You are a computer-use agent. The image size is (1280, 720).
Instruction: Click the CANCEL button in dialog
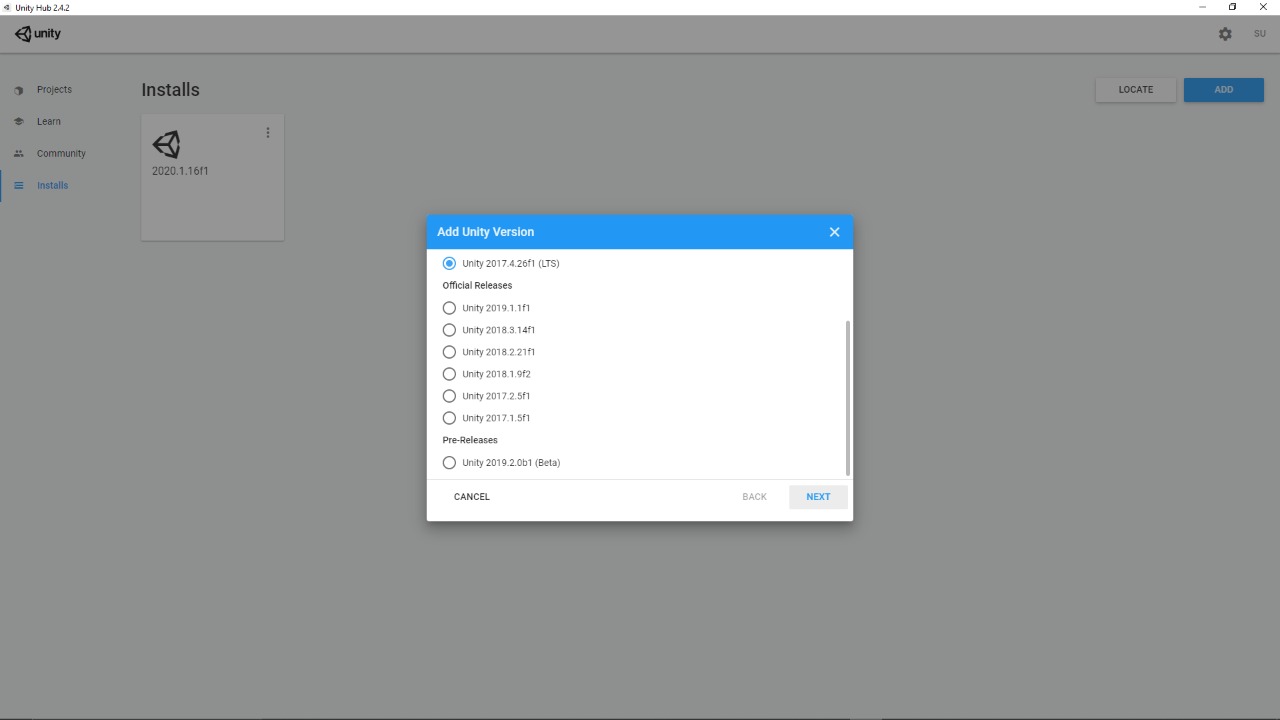click(x=472, y=497)
